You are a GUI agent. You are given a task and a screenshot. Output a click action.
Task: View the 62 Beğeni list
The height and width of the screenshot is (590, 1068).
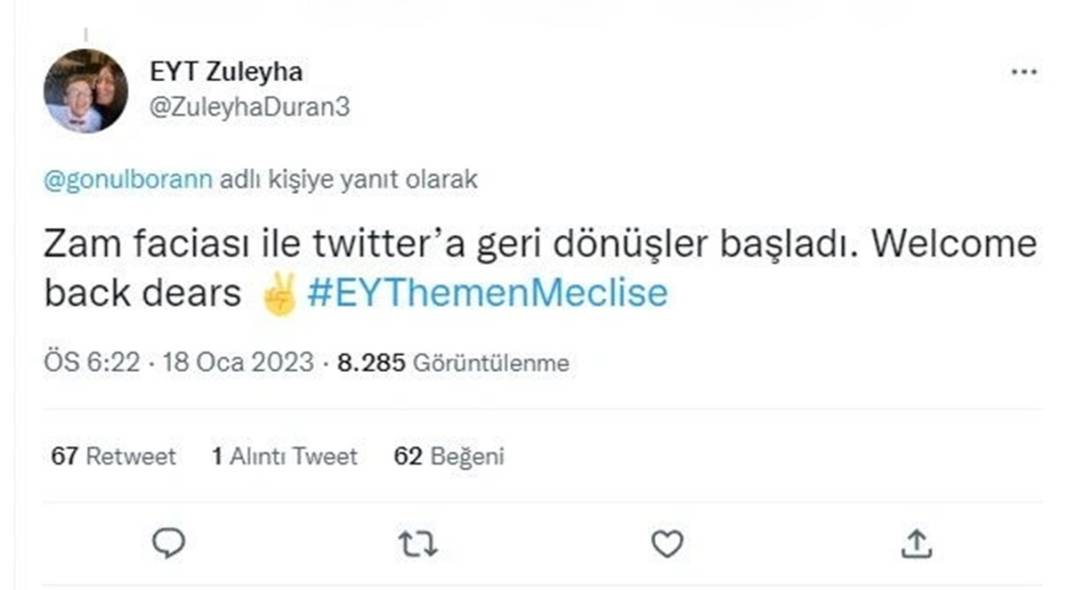pos(451,456)
